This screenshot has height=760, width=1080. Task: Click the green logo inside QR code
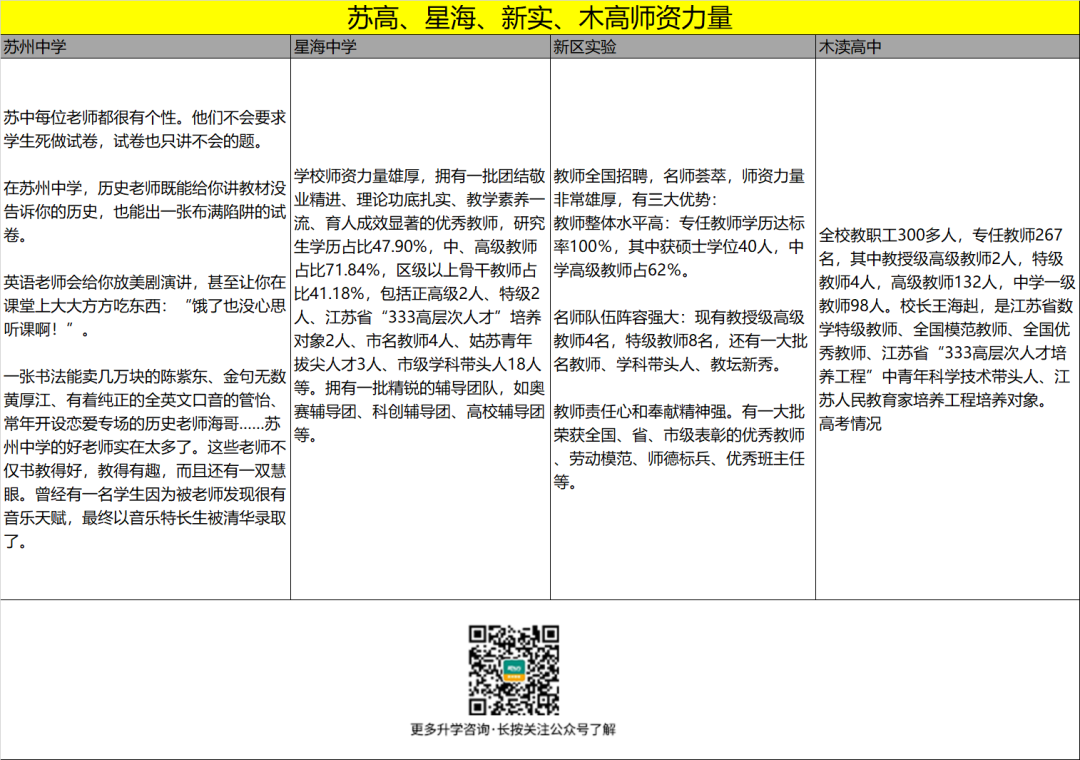[515, 670]
